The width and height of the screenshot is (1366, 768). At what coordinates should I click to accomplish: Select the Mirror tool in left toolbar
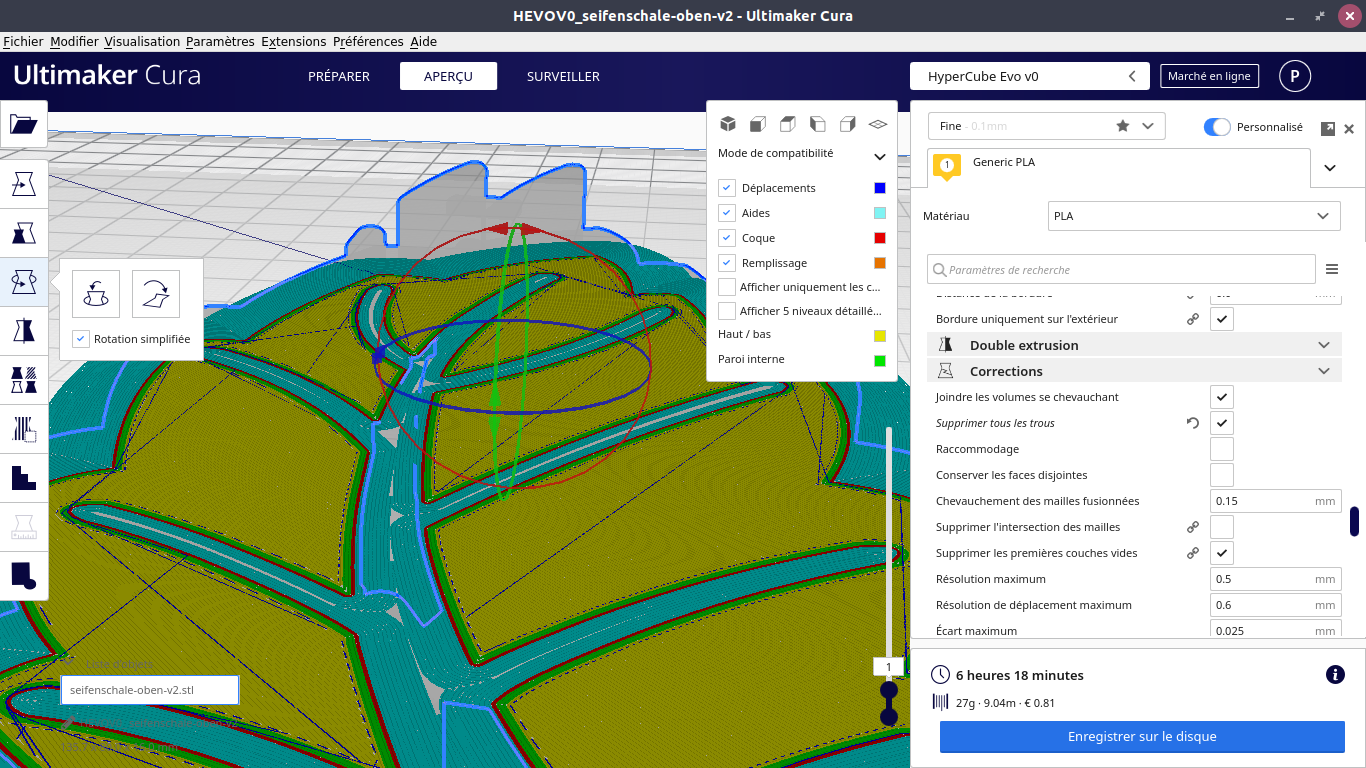(23, 330)
